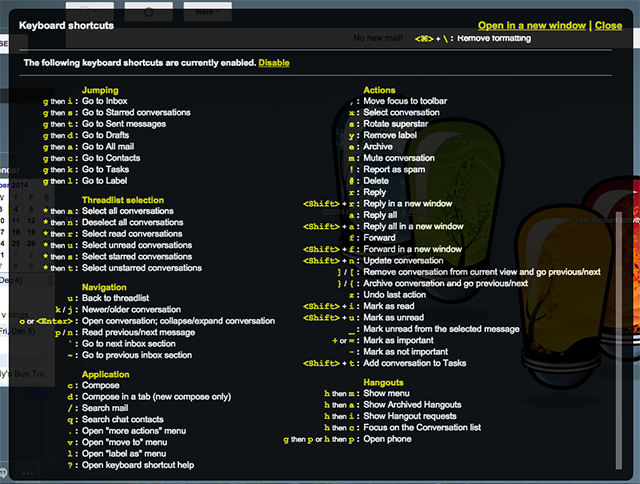
Task: Click the Threadlist selection heading
Action: [123, 200]
